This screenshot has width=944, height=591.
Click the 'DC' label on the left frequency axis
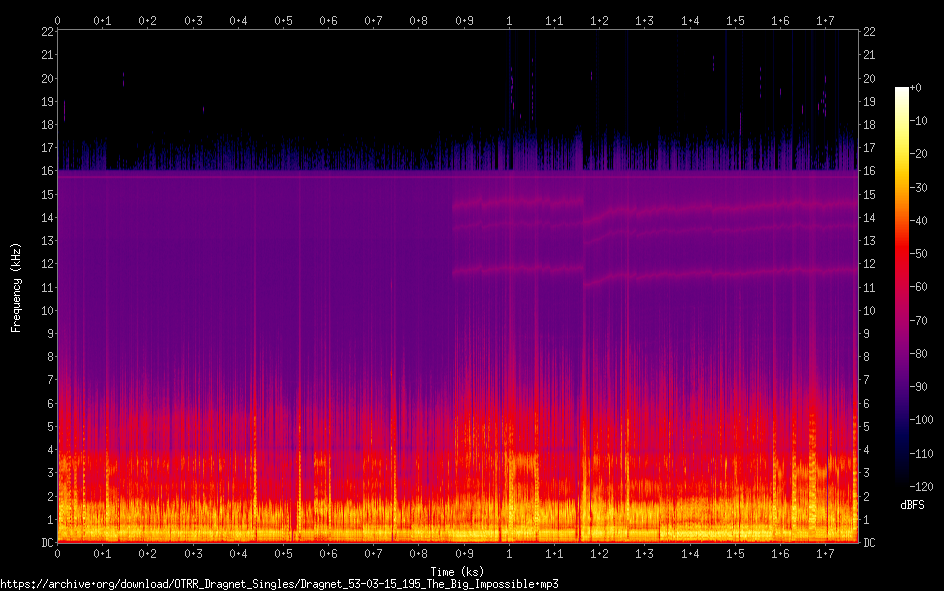(x=45, y=543)
